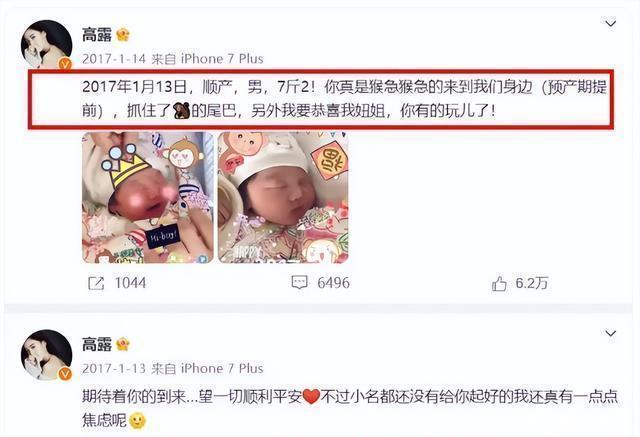Open the sleeping baby photo with white hat

283,197
